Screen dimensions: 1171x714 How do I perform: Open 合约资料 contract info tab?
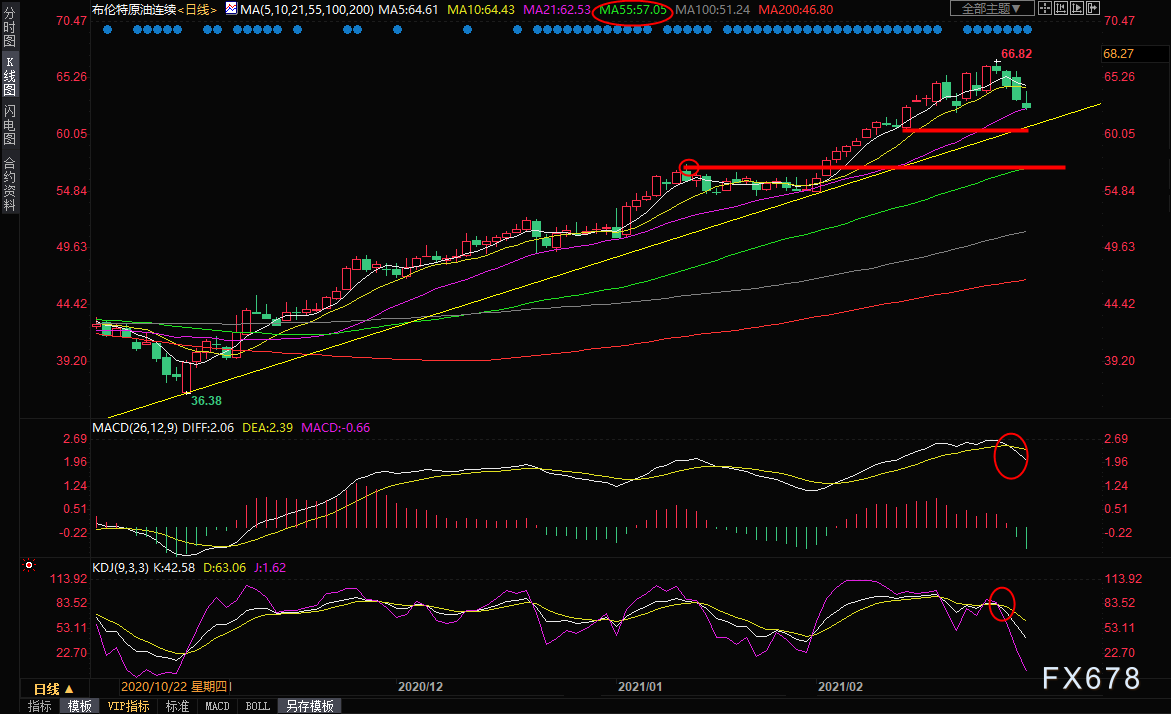[9, 184]
